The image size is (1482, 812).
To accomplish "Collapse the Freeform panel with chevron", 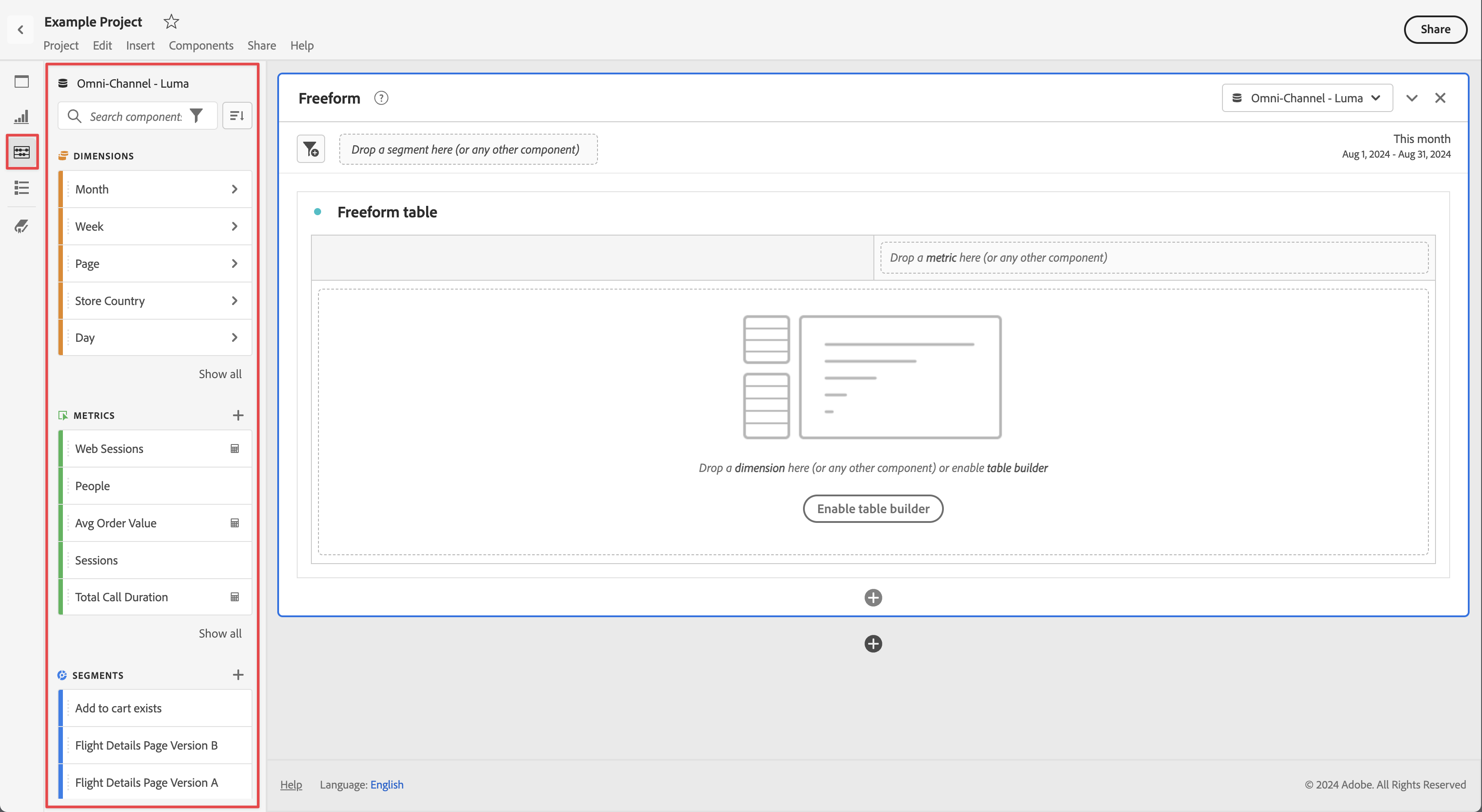I will (x=1411, y=98).
